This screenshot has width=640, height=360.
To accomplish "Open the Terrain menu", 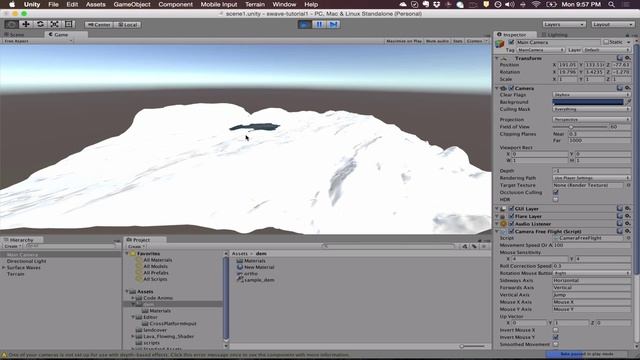I will click(255, 4).
